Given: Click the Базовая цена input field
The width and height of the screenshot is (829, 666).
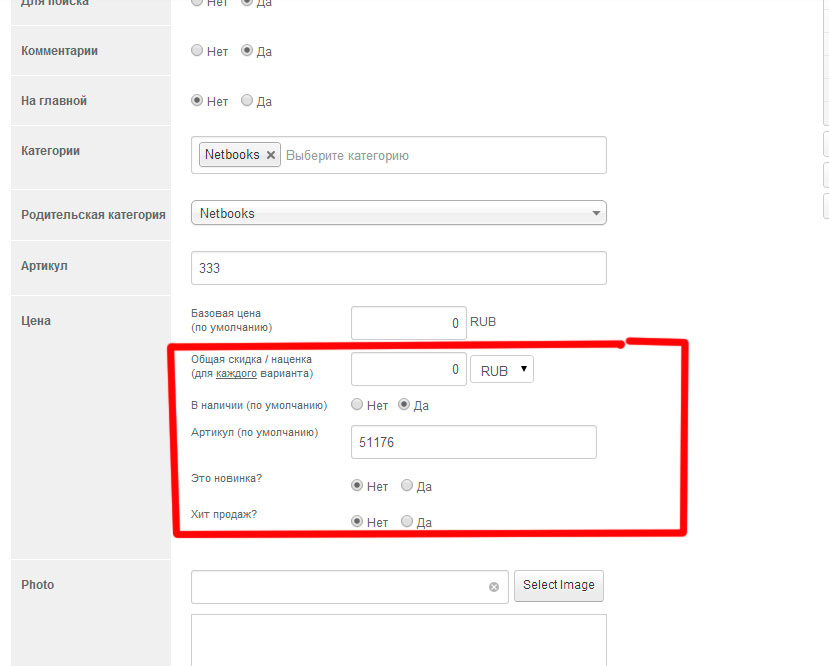Looking at the screenshot, I should [x=408, y=323].
